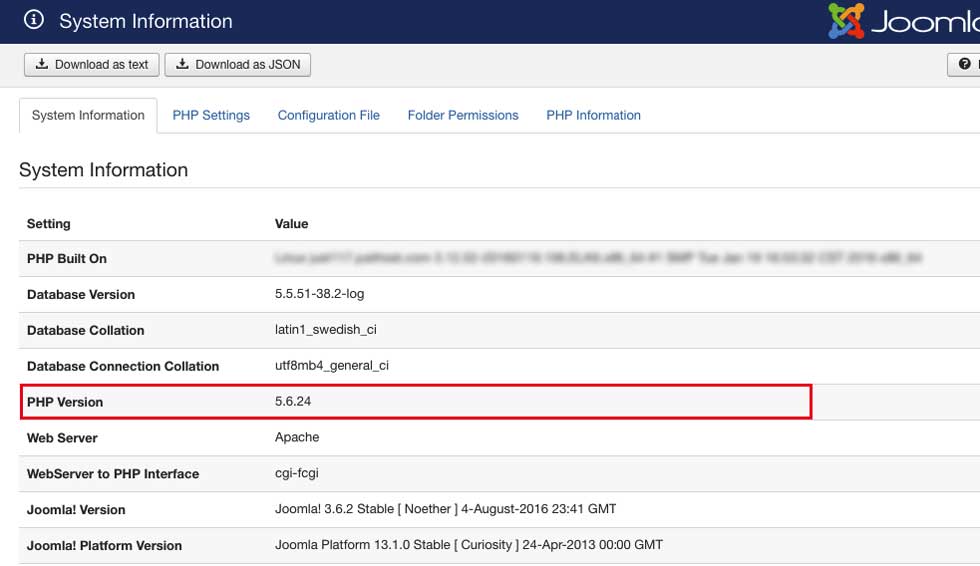Click the WebServer to PHP Interface label

[x=113, y=474]
